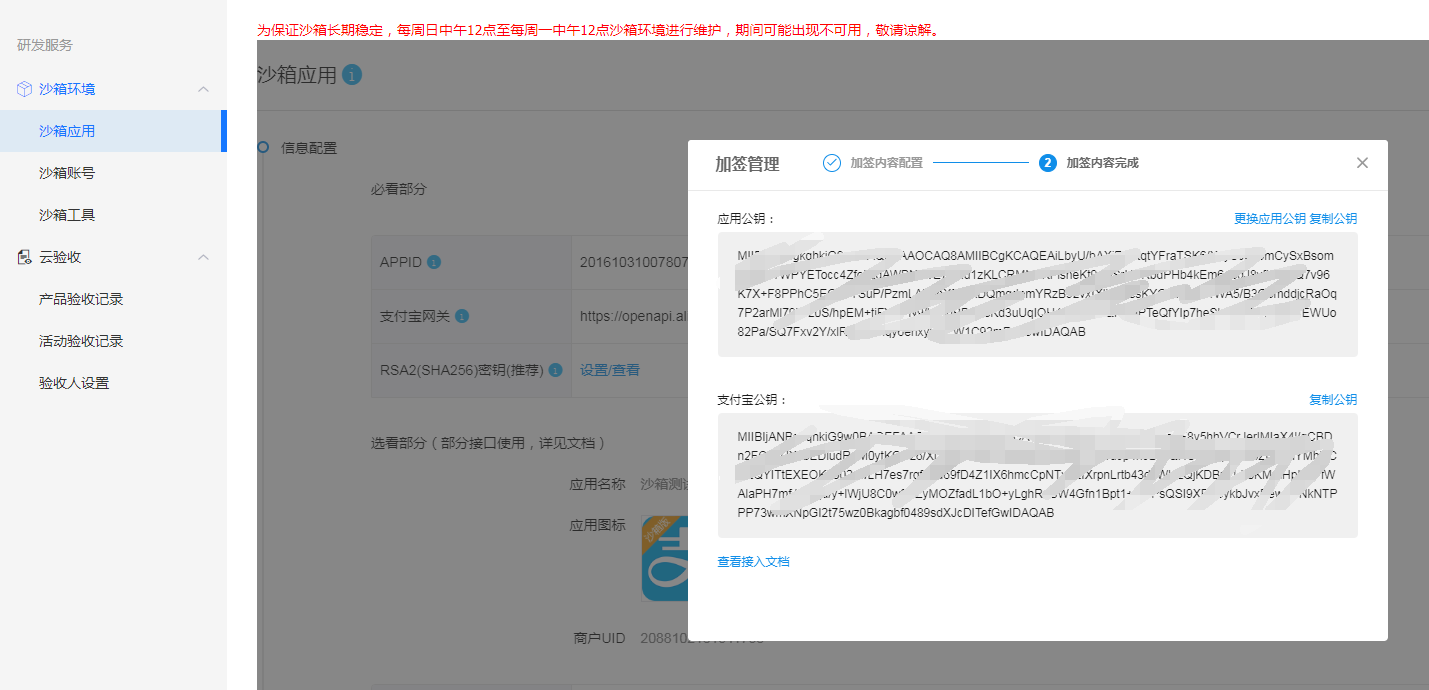1429x690 pixels.
Task: Click the APPID info icon
Action: point(434,262)
